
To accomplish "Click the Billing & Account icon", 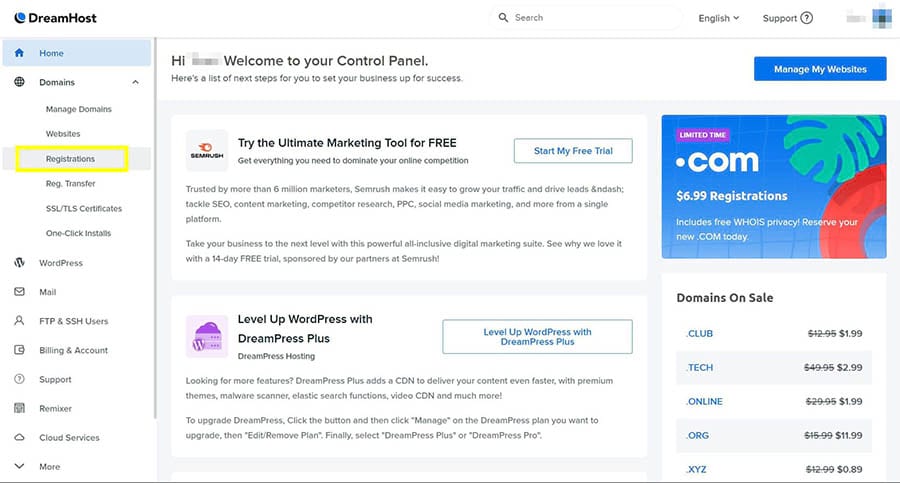I will tap(20, 350).
